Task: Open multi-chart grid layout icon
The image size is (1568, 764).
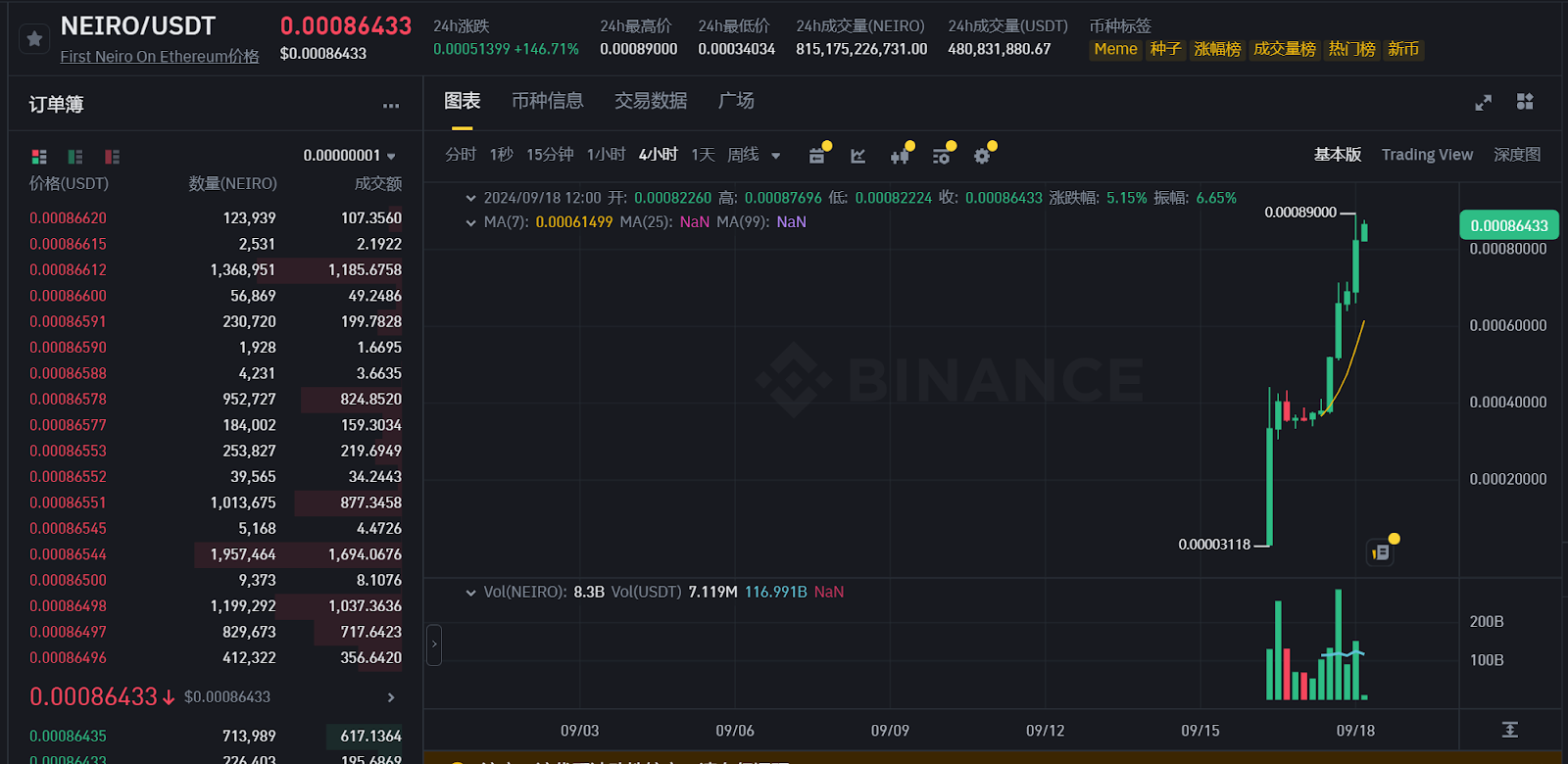Action: 1525,102
